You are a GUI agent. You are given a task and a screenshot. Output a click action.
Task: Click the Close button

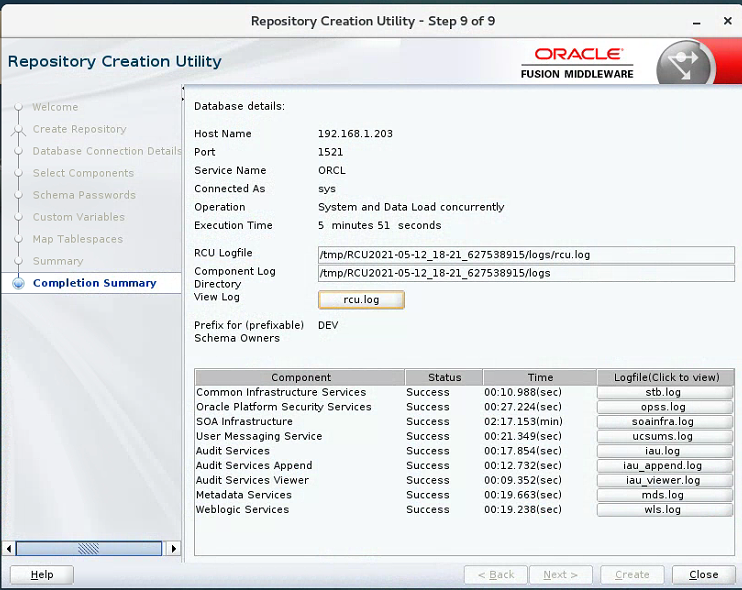click(704, 575)
